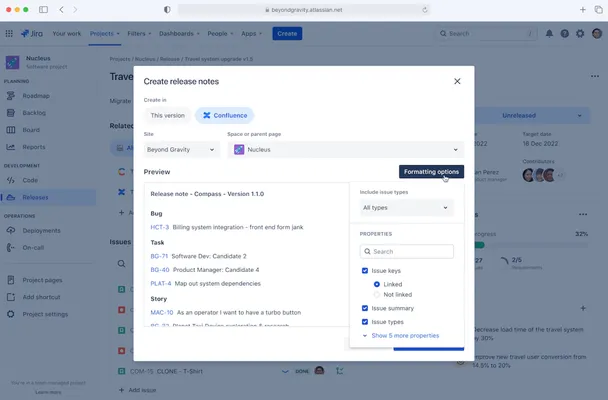The width and height of the screenshot is (608, 400).
Task: Click the Safari sidebar toggle icon
Action: click(43, 10)
